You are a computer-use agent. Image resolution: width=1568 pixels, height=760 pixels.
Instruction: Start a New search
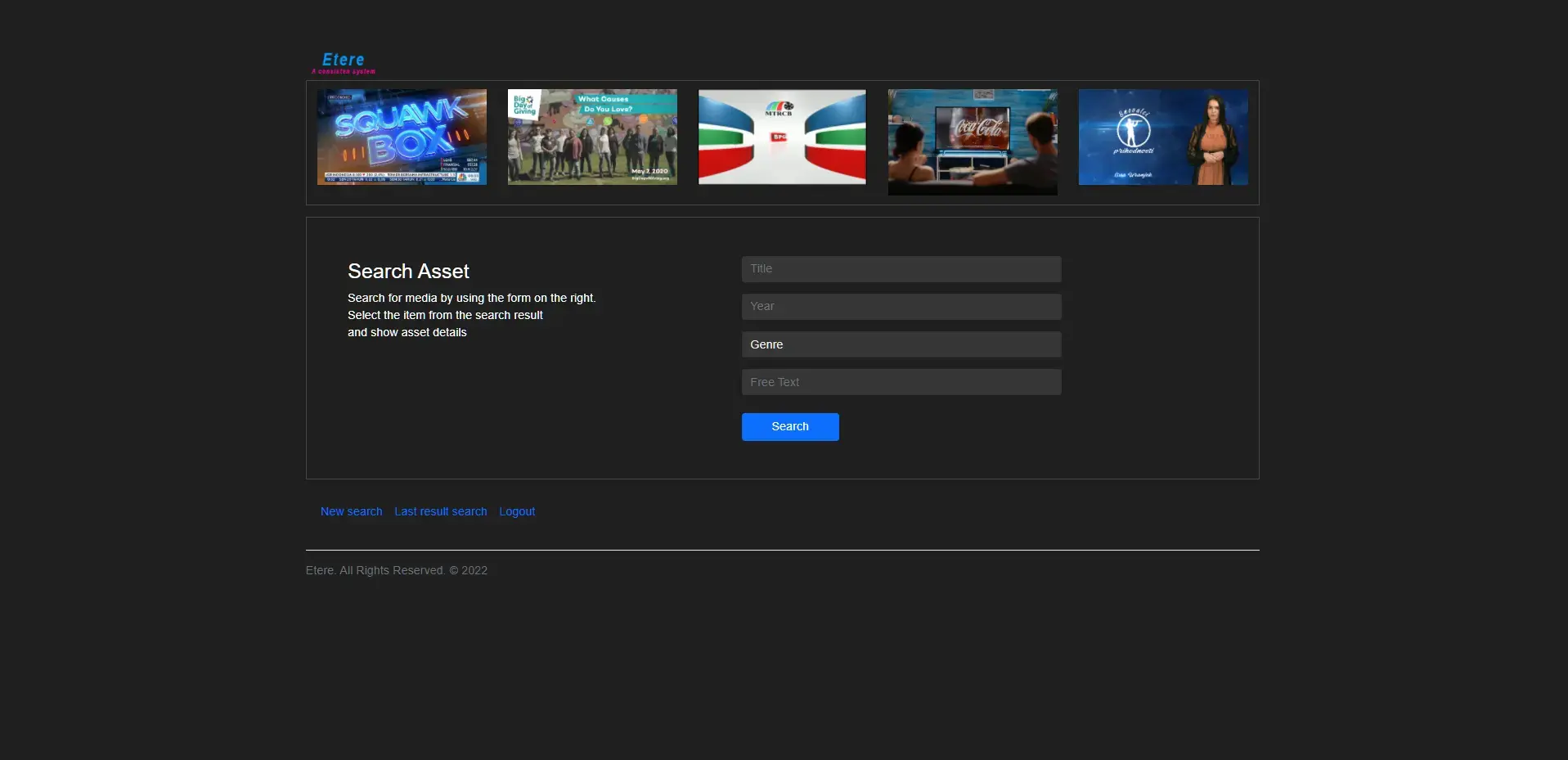tap(351, 511)
